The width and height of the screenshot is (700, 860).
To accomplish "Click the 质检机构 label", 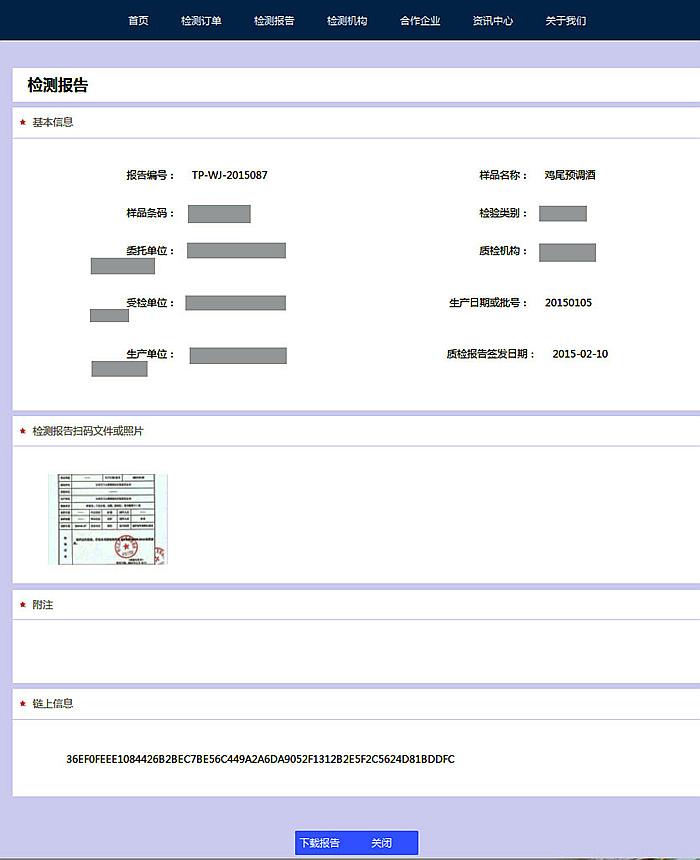I will [503, 251].
